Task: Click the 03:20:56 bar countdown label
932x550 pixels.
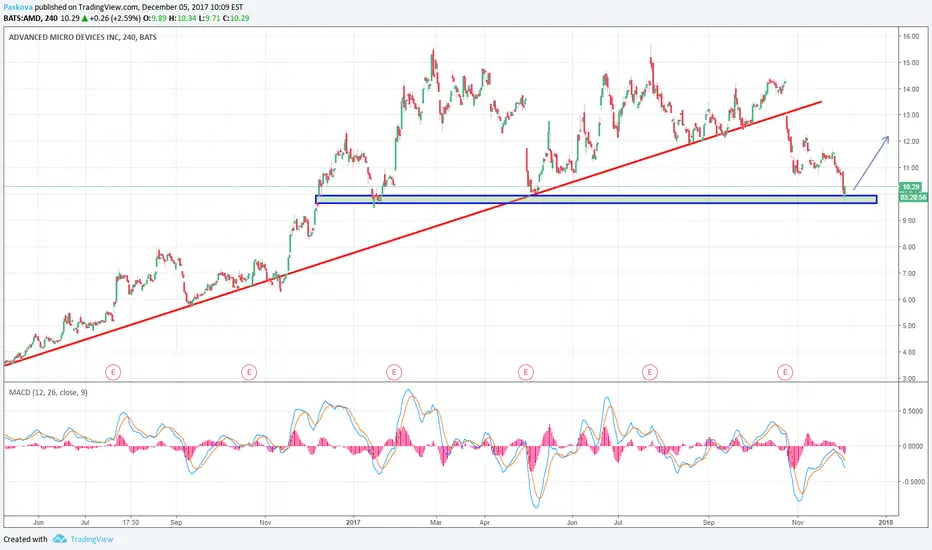Action: click(914, 197)
